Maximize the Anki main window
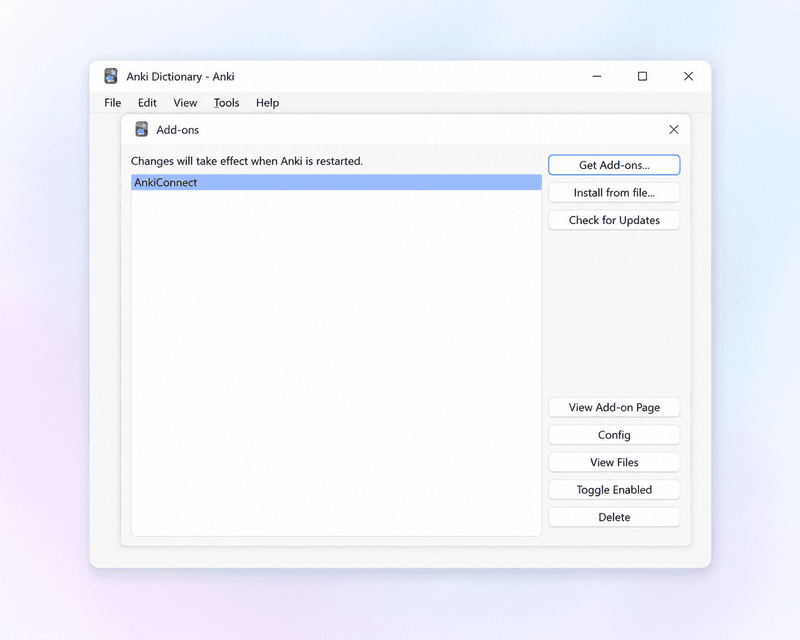The width and height of the screenshot is (800, 640). click(x=642, y=76)
